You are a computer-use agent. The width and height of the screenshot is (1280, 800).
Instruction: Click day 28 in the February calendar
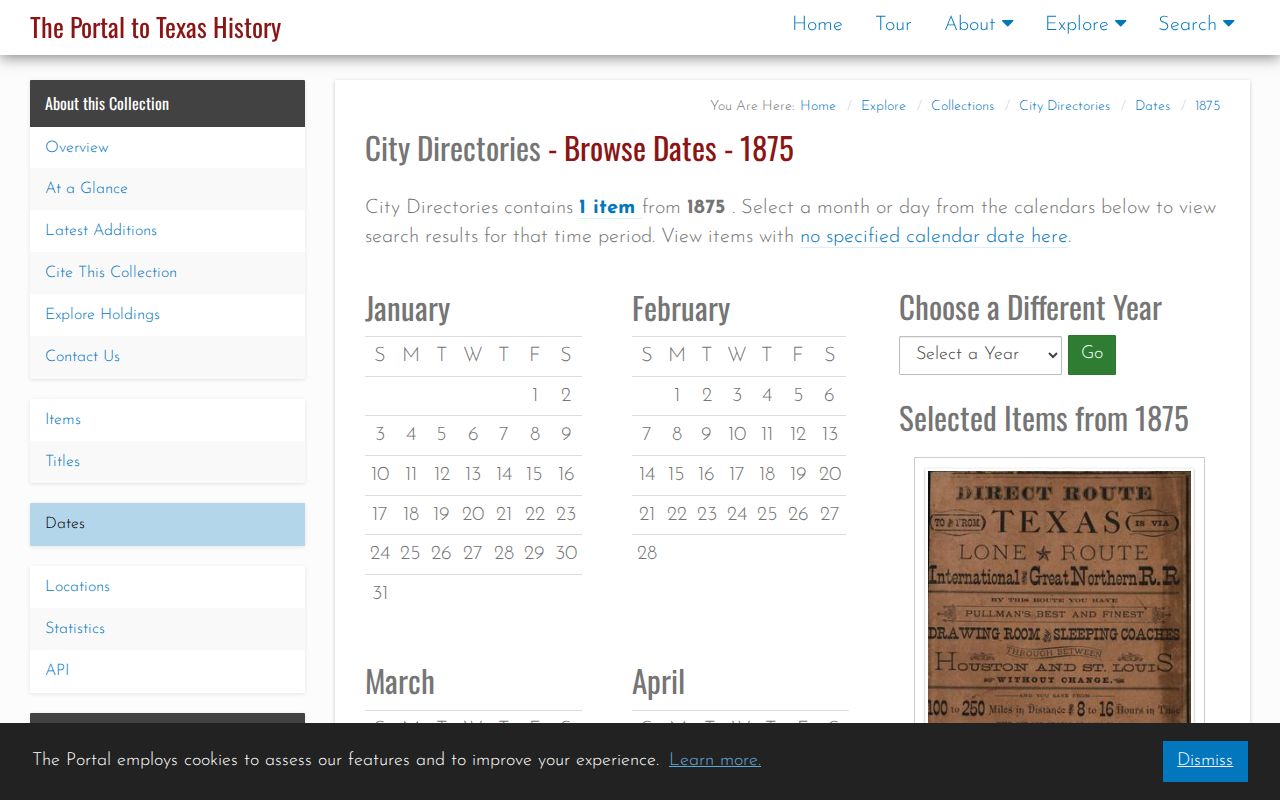[x=647, y=553]
